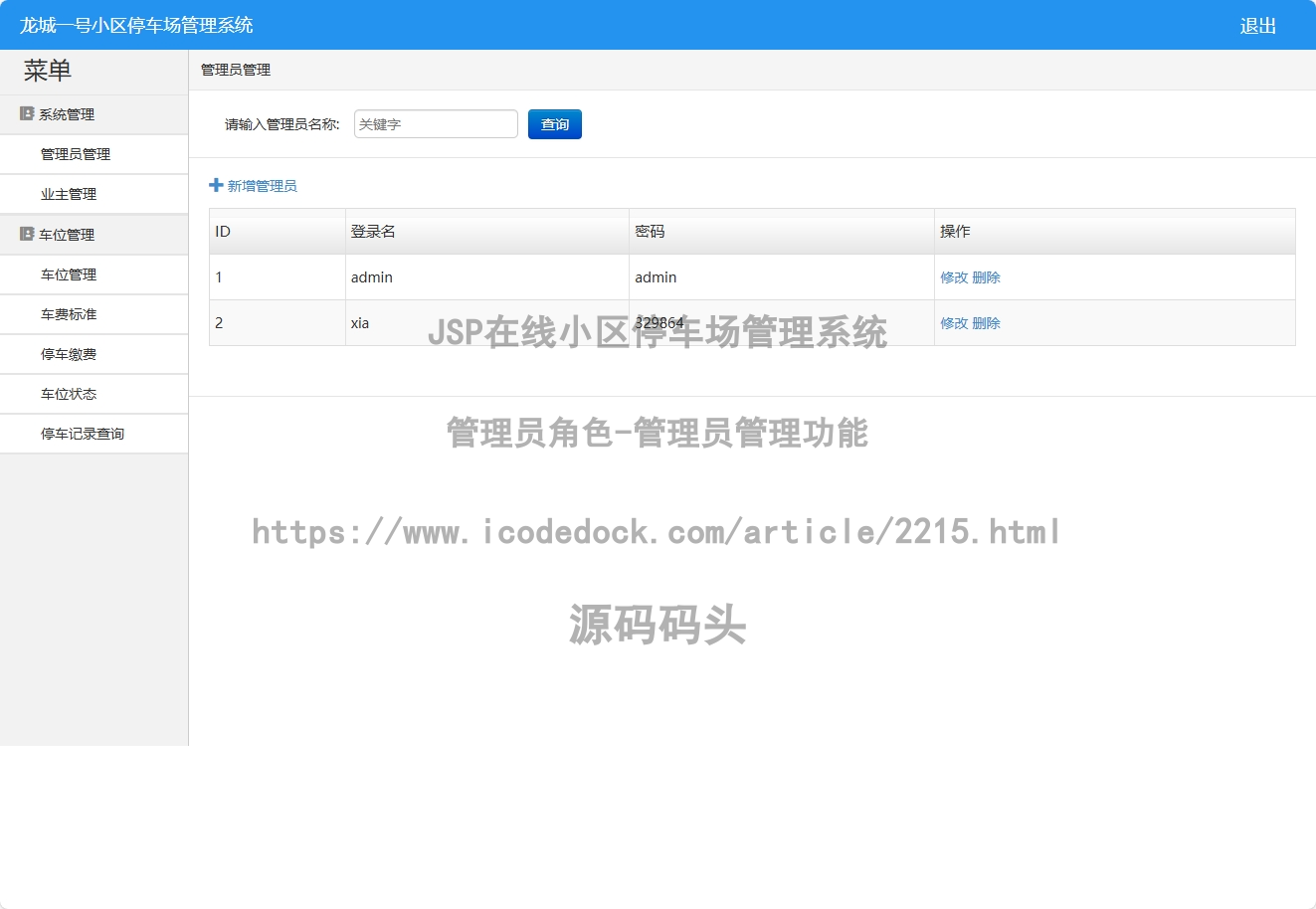Click the 请输入管理员名称 label
Image resolution: width=1316 pixels, height=909 pixels.
[x=282, y=124]
